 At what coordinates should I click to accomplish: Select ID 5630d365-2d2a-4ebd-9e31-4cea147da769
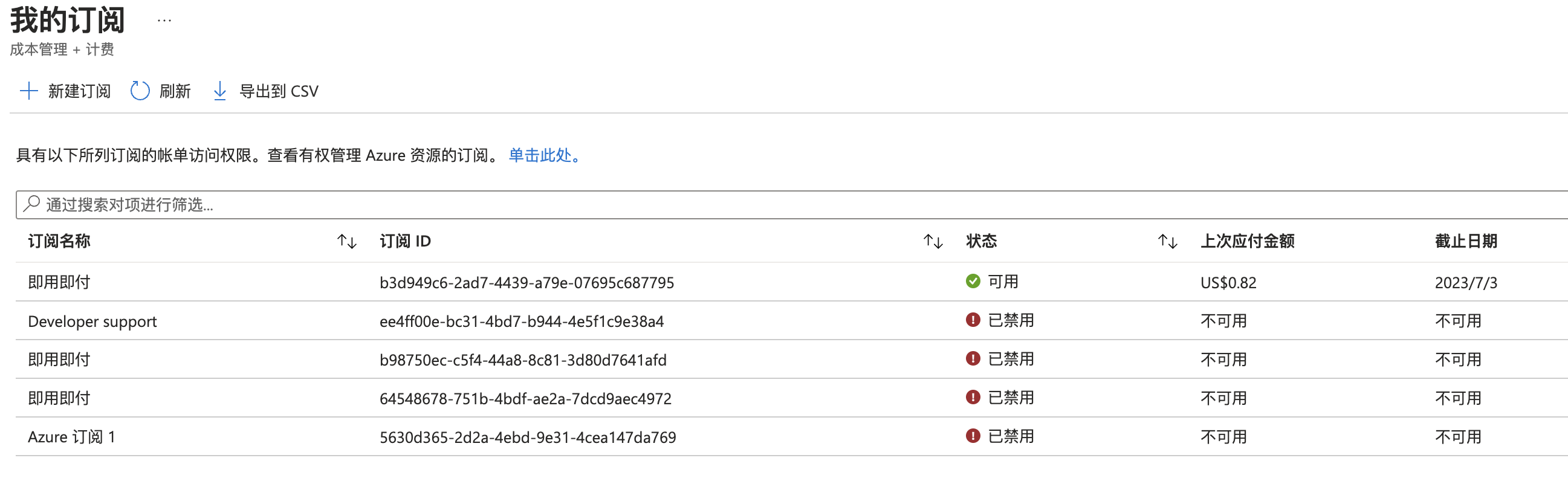[528, 437]
